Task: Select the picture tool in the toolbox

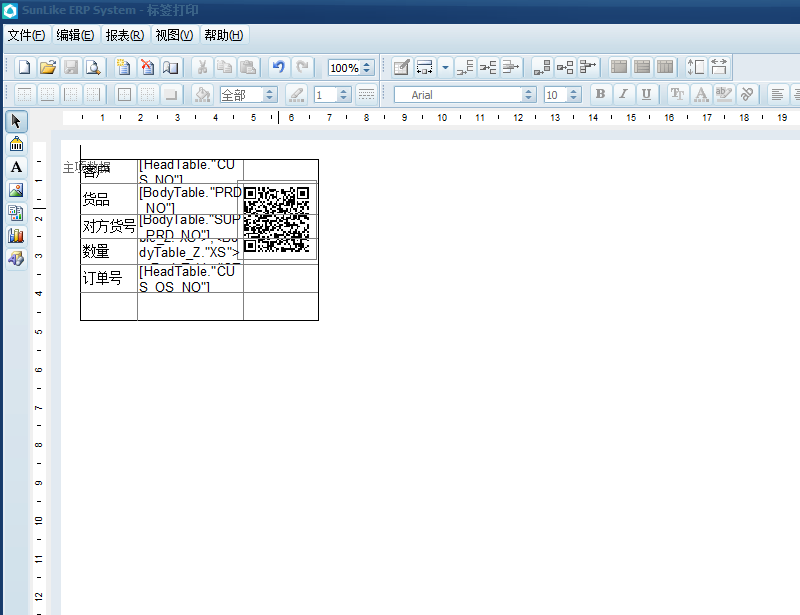Action: (x=16, y=190)
